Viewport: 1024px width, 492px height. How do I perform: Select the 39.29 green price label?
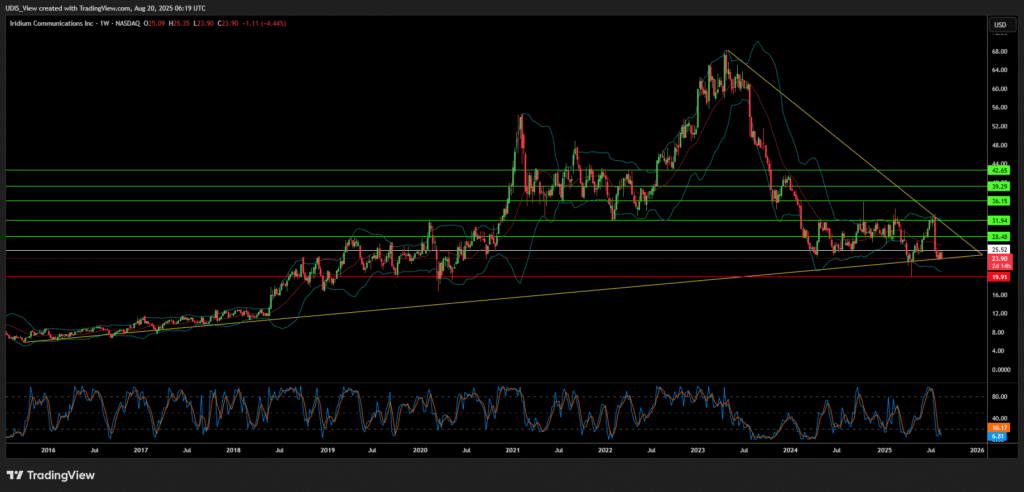click(x=997, y=186)
